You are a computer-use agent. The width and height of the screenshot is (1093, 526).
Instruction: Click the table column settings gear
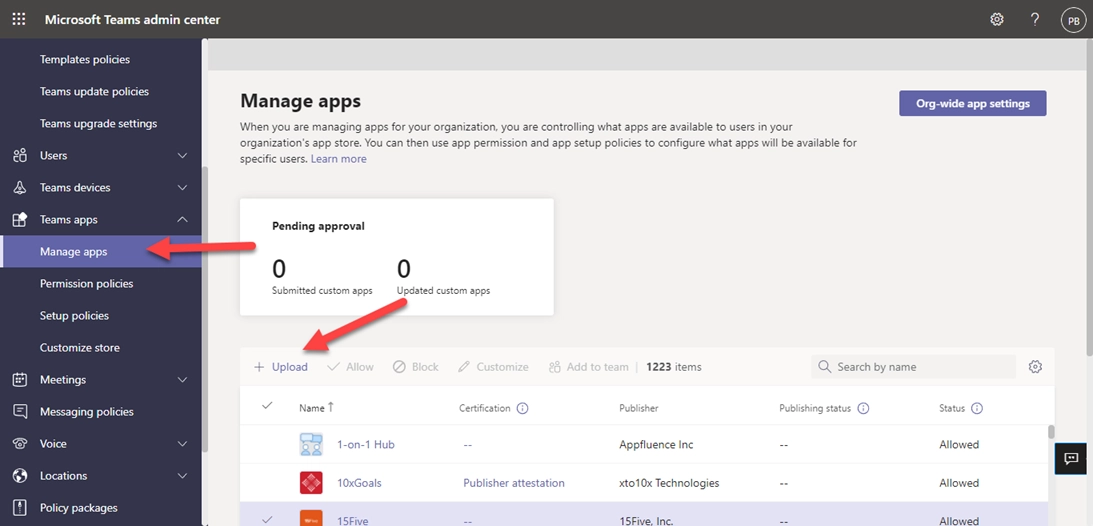[1035, 366]
